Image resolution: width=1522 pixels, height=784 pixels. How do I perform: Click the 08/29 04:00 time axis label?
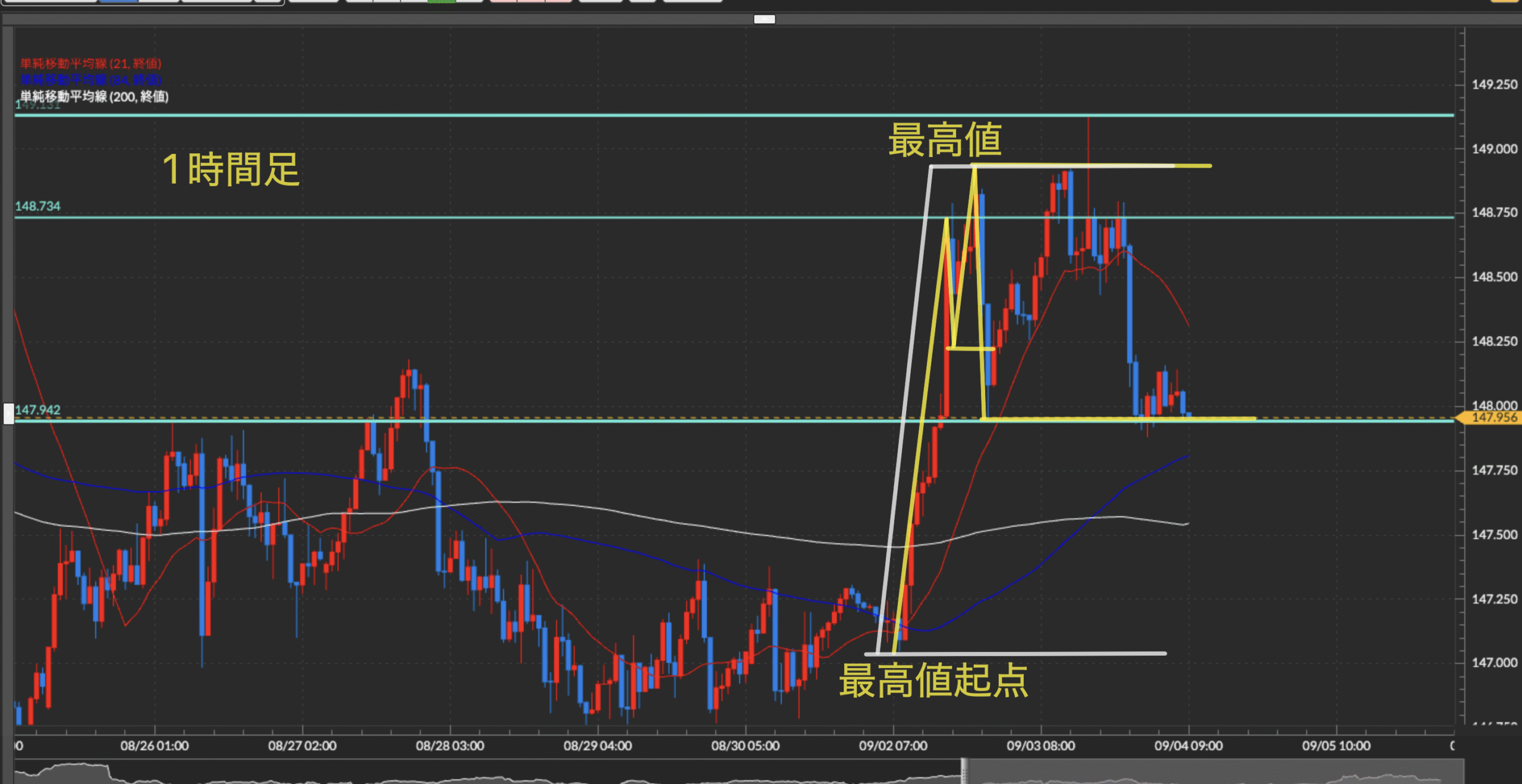(598, 746)
